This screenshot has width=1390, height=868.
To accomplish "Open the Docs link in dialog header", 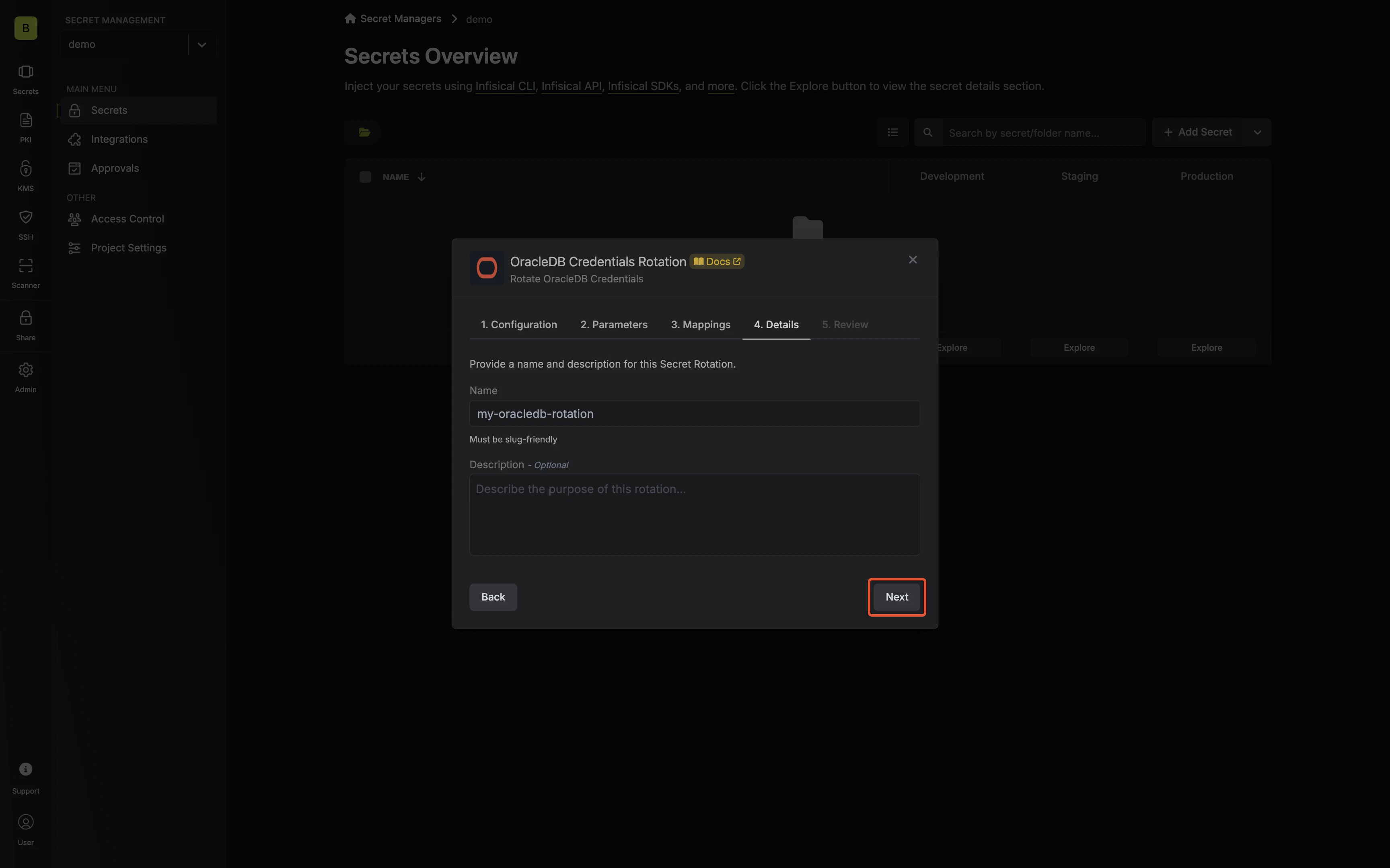I will tap(717, 262).
